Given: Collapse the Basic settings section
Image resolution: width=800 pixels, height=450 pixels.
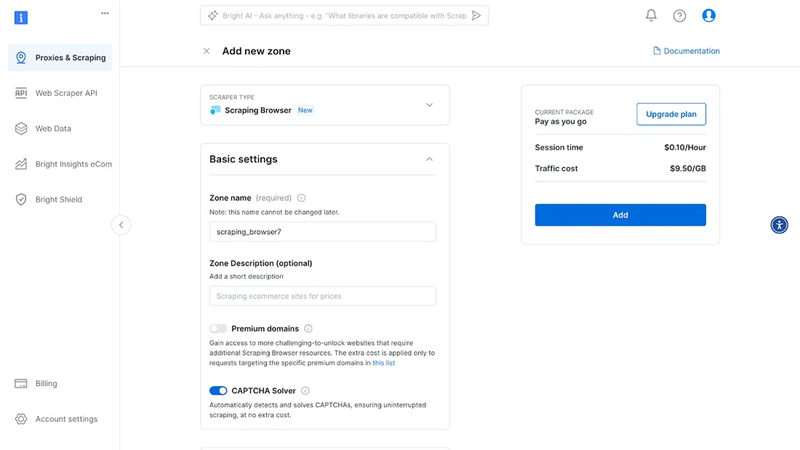Looking at the screenshot, I should coord(429,159).
